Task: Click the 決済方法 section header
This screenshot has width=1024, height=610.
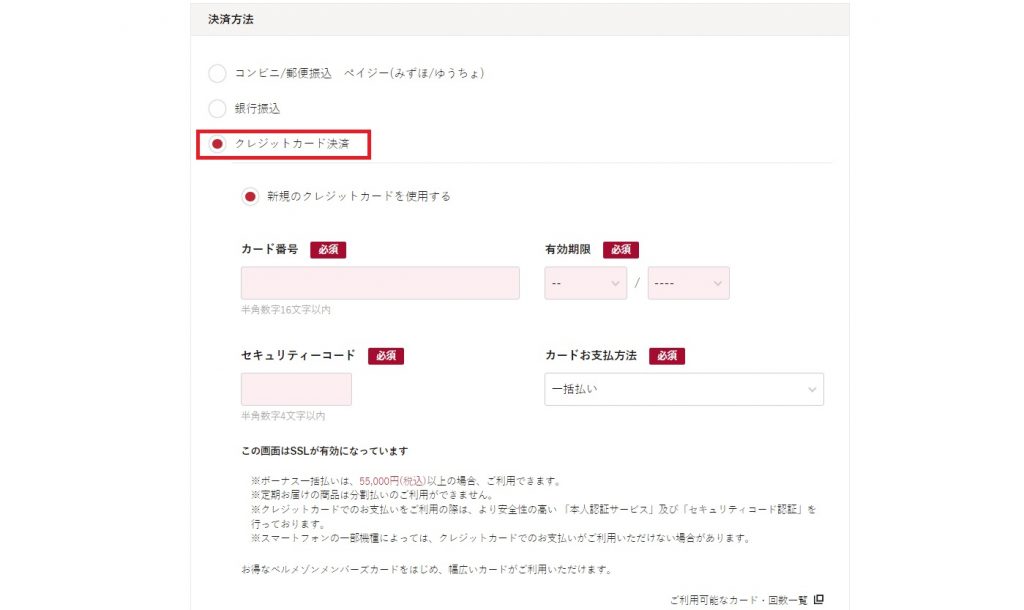Action: 230,19
